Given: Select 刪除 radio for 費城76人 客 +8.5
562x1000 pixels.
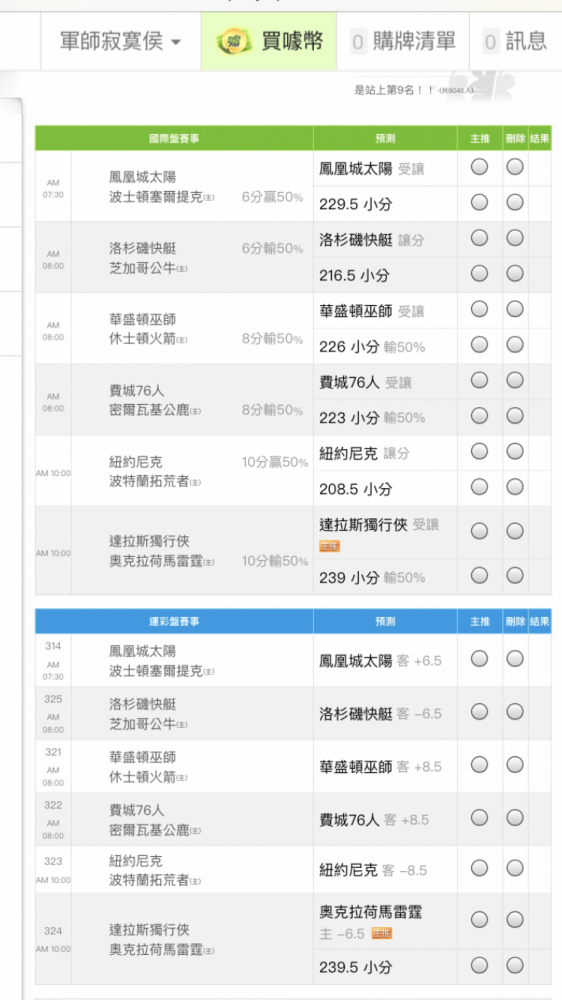Looking at the screenshot, I should coord(515,818).
